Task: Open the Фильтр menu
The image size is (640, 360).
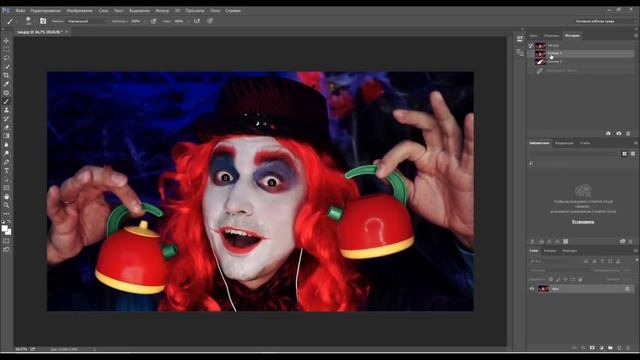Action: (162, 11)
